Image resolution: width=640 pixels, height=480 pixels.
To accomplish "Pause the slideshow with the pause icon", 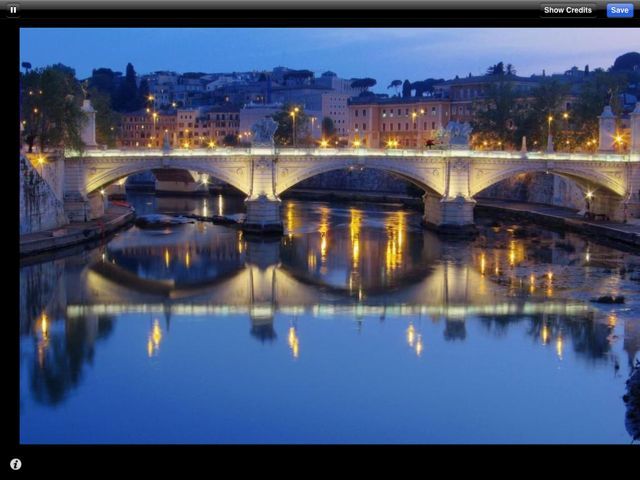I will tap(13, 10).
